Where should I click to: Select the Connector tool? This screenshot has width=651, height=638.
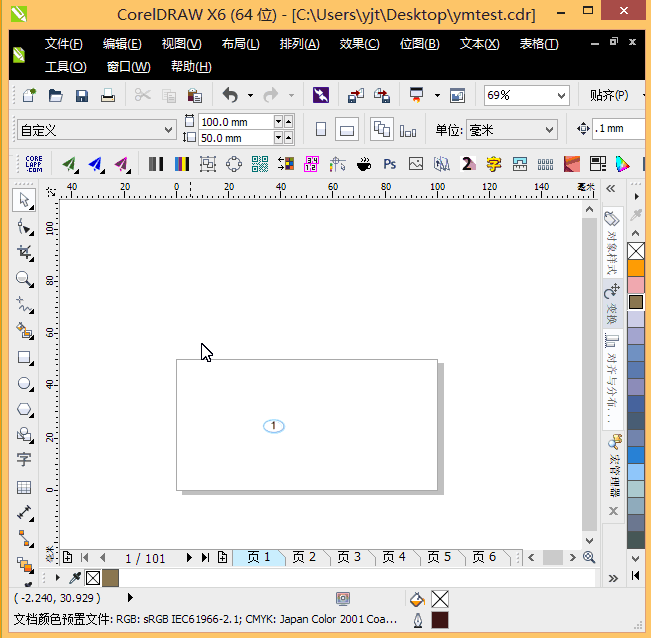click(x=24, y=538)
